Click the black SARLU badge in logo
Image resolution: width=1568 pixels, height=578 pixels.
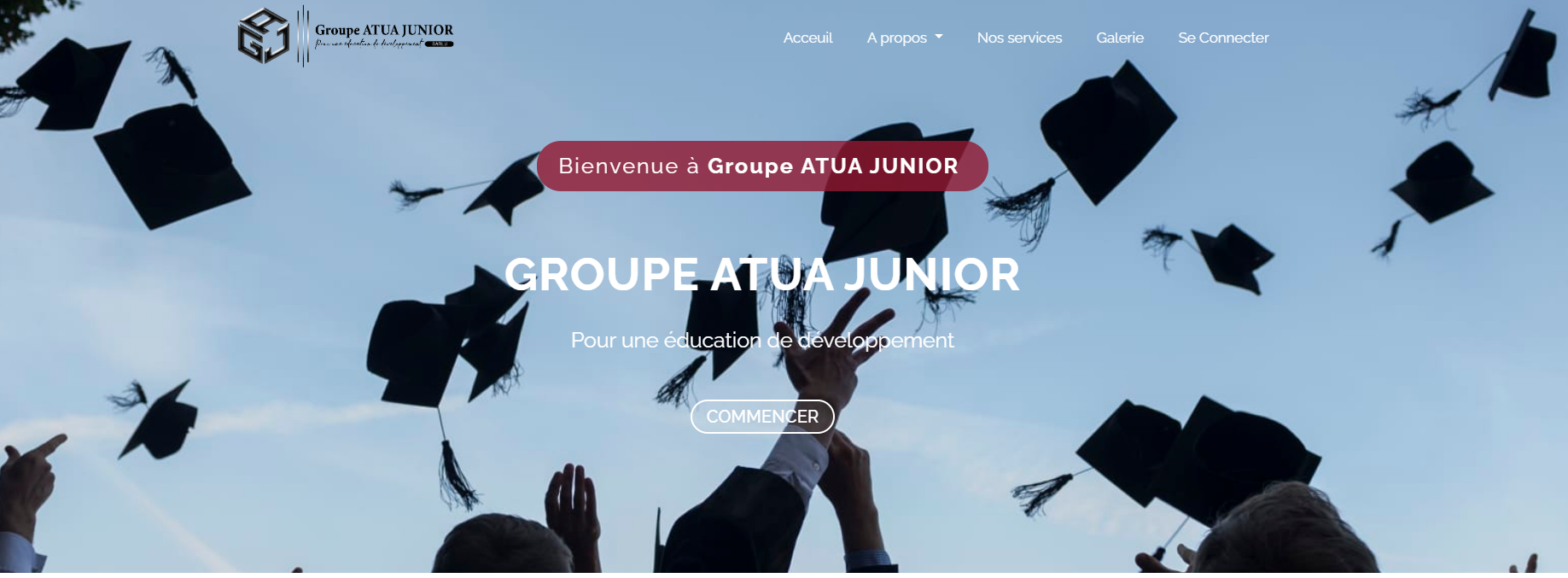[440, 44]
